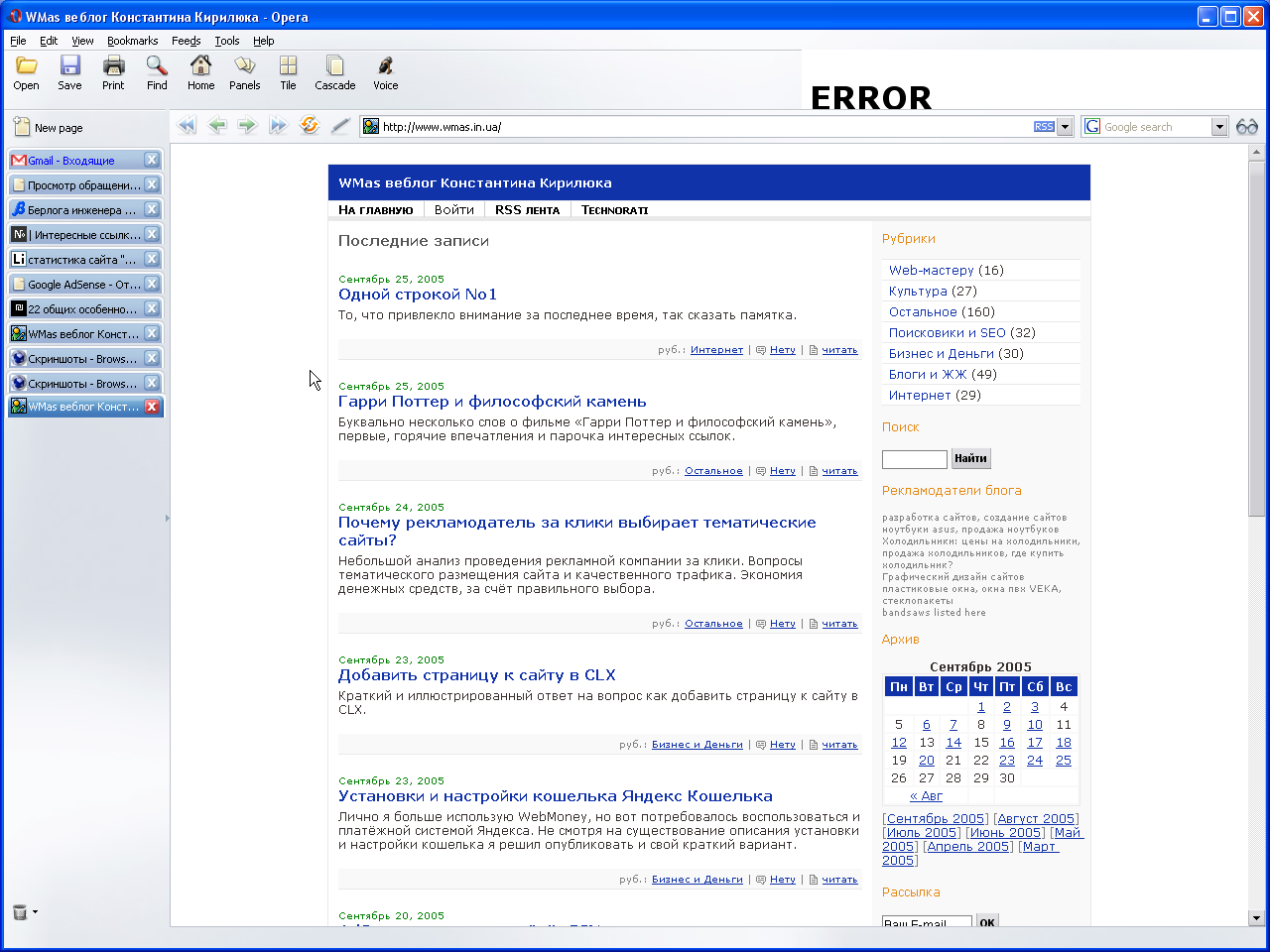This screenshot has width=1270, height=952.
Task: Go to « Авг previous month link
Action: [x=926, y=796]
